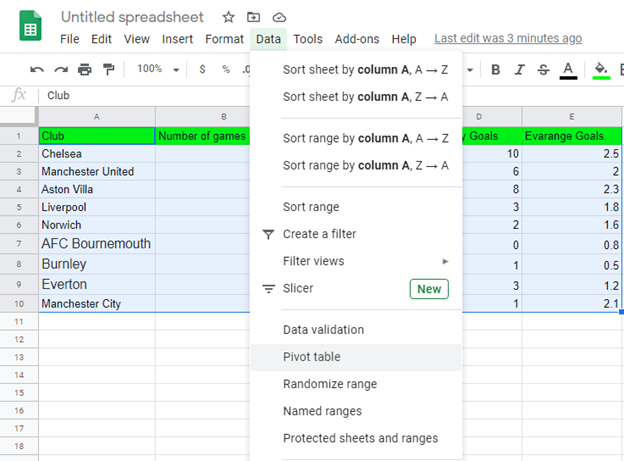624x461 pixels.
Task: Open the Edit menu
Action: point(101,39)
